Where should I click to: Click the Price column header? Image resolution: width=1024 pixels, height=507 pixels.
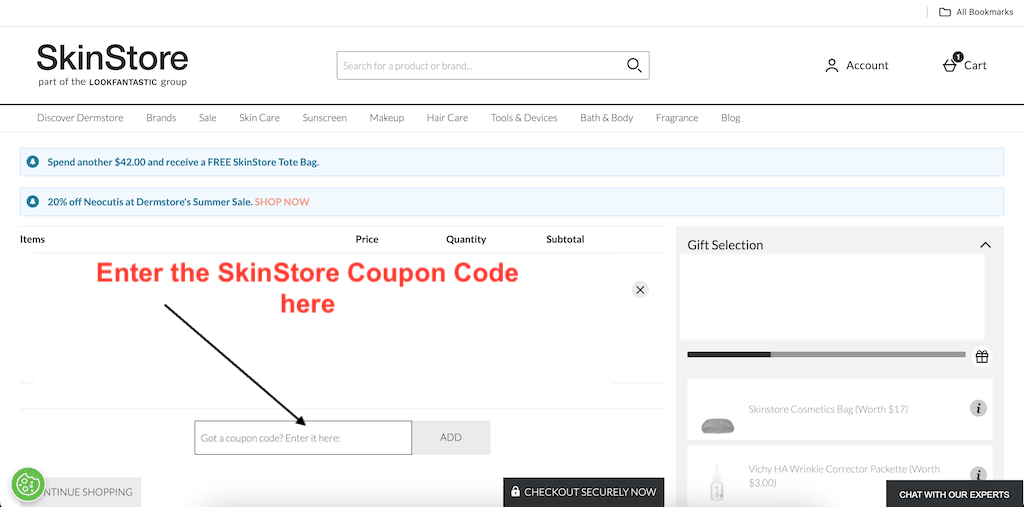pos(367,239)
